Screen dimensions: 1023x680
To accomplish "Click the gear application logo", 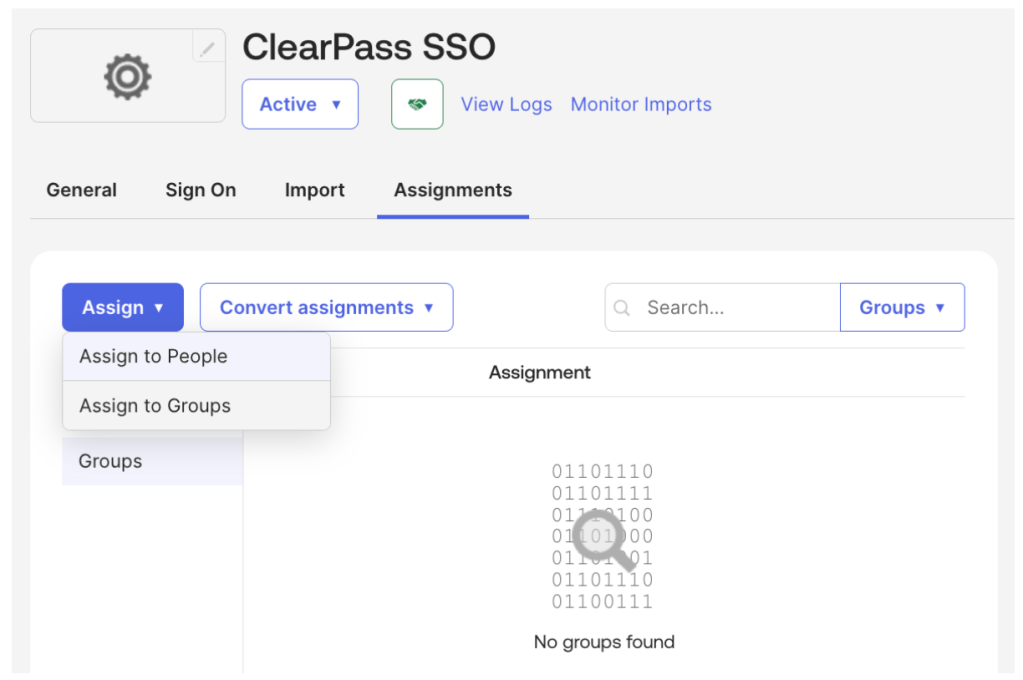I will [127, 77].
